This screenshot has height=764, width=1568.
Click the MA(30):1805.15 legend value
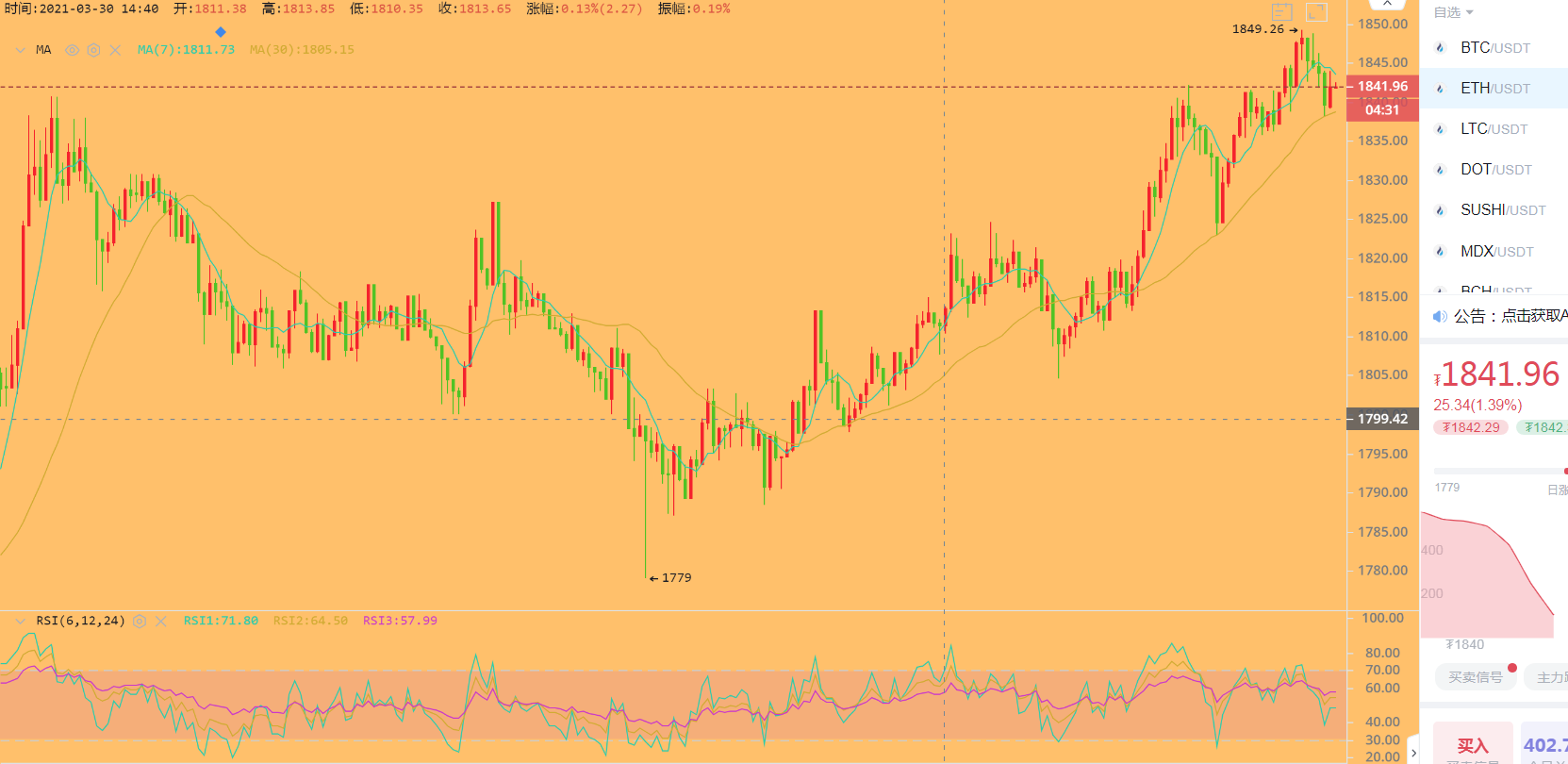coord(302,50)
